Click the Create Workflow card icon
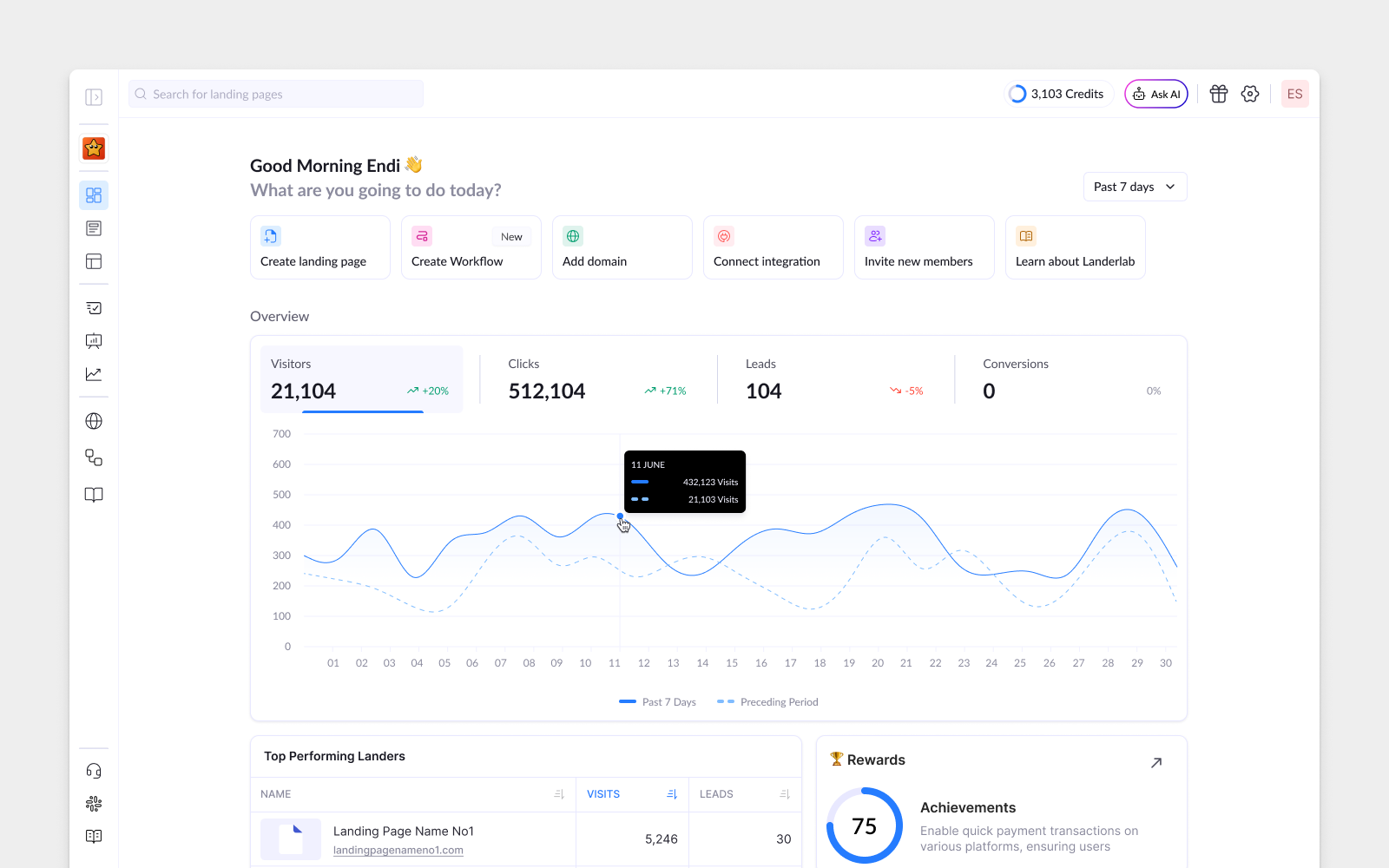This screenshot has width=1389, height=868. (x=422, y=236)
